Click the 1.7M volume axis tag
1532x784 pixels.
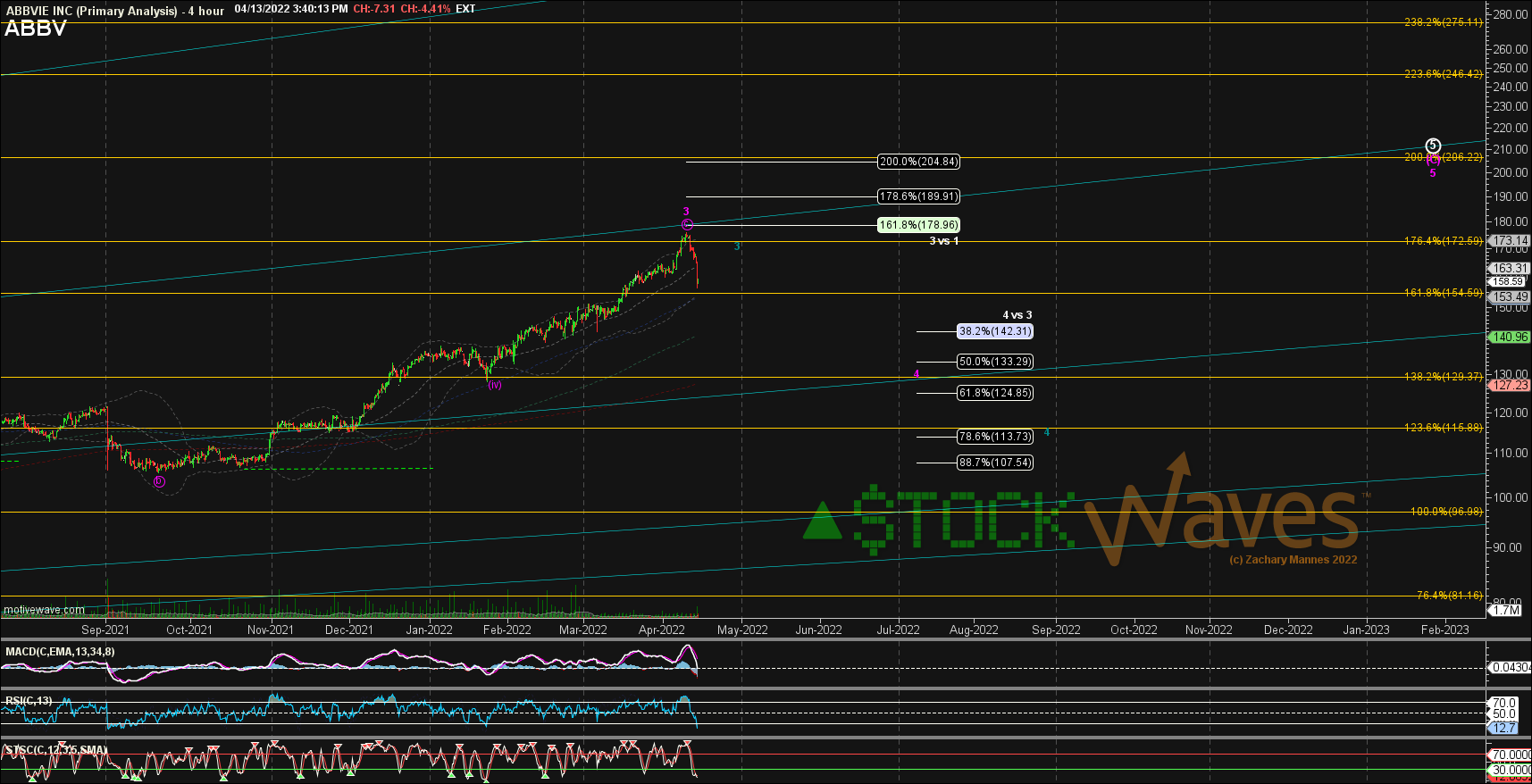coord(1505,611)
